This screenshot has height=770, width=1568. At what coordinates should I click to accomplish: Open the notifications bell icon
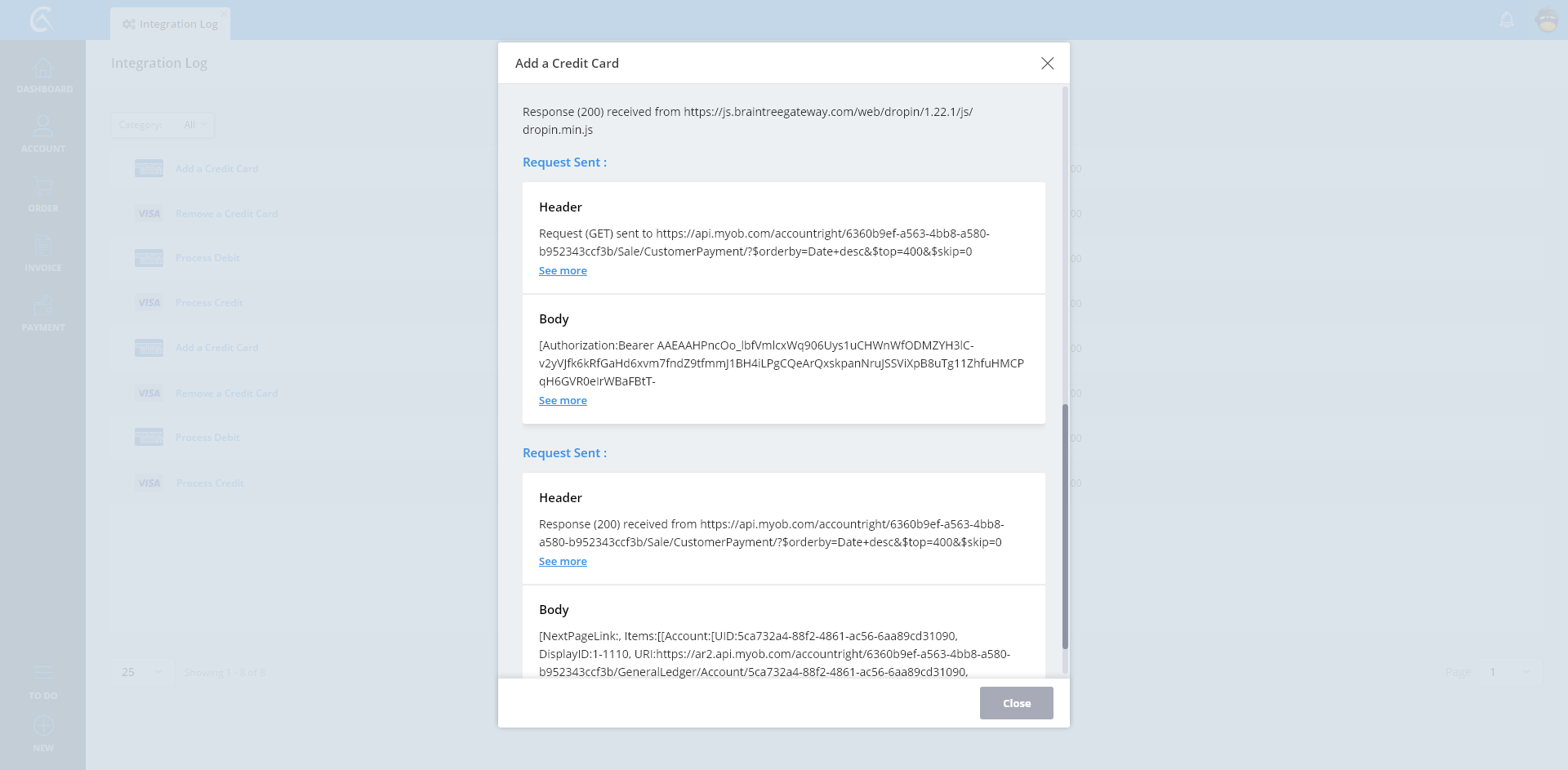point(1507,20)
